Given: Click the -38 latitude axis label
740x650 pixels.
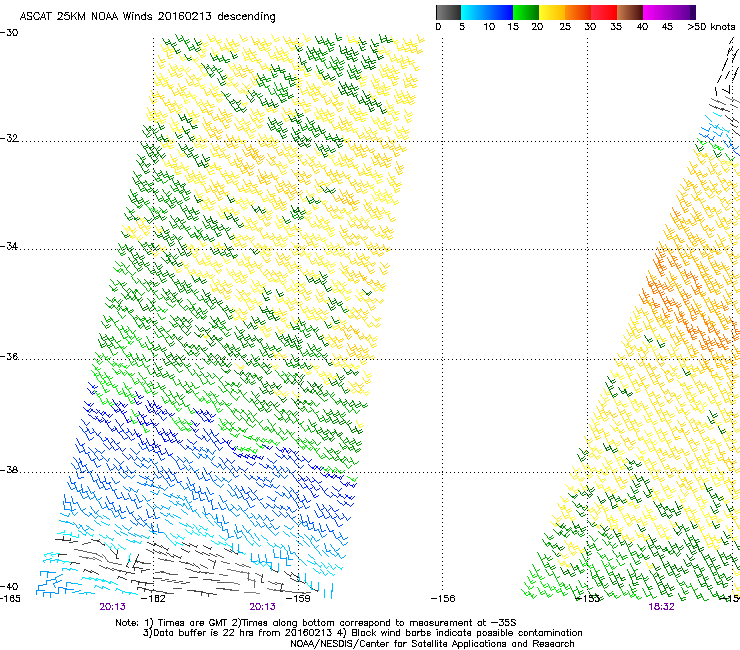Looking at the screenshot, I should coord(9,470).
